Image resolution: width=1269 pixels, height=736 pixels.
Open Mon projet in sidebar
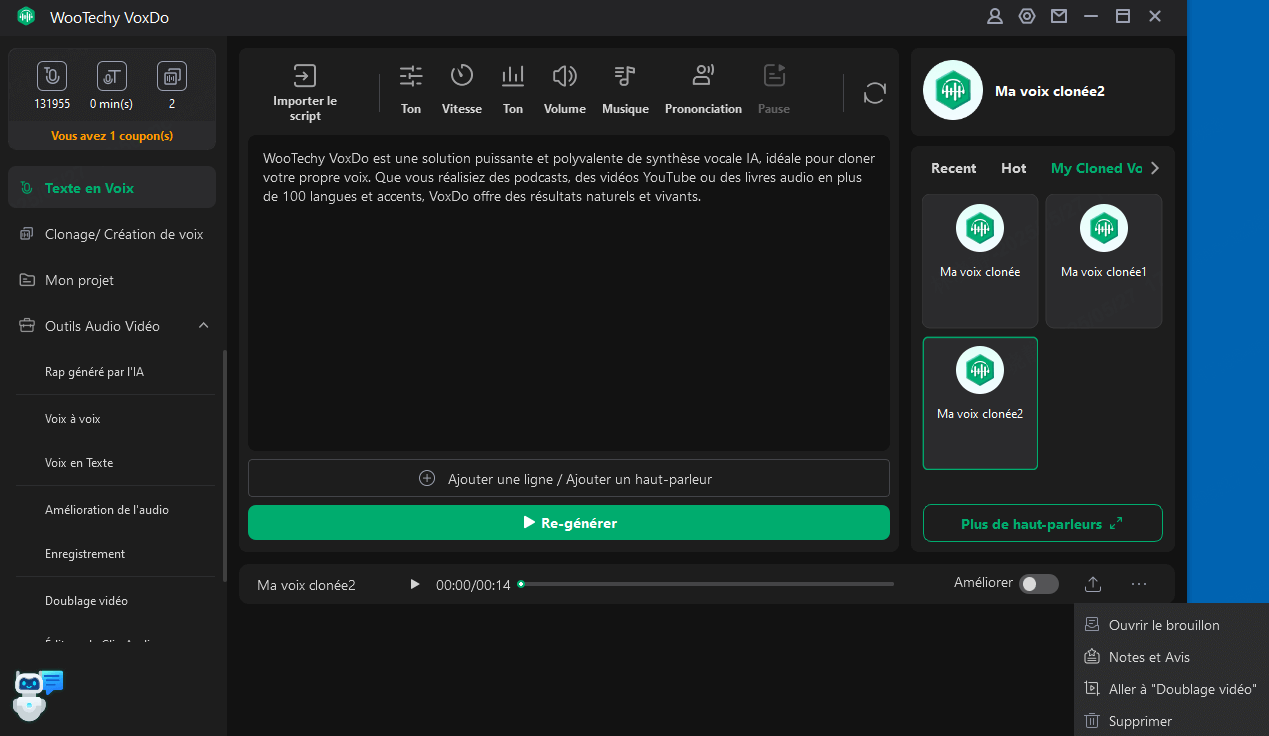coord(112,280)
